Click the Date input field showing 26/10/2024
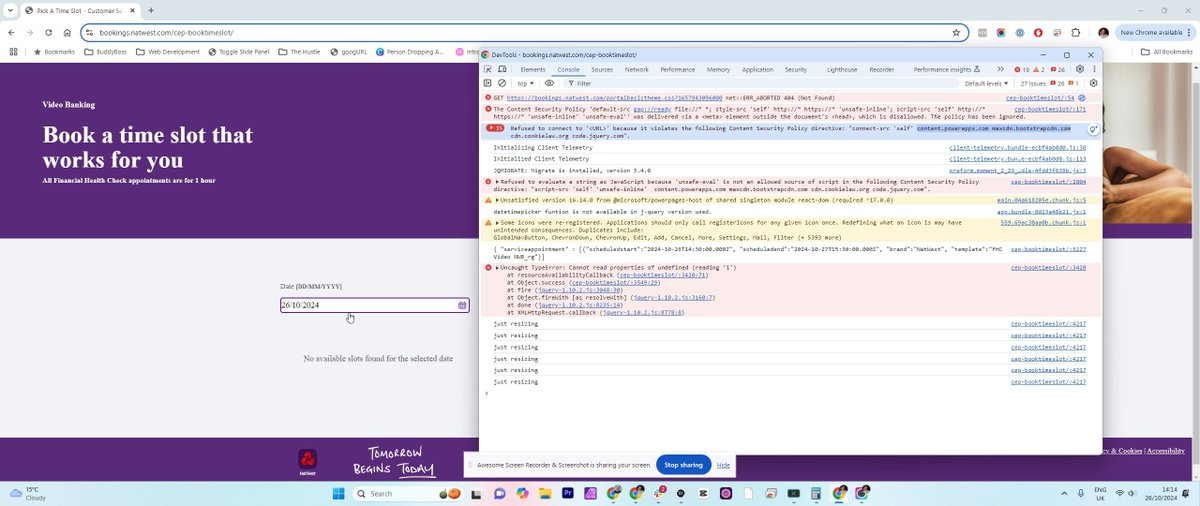 tap(374, 305)
